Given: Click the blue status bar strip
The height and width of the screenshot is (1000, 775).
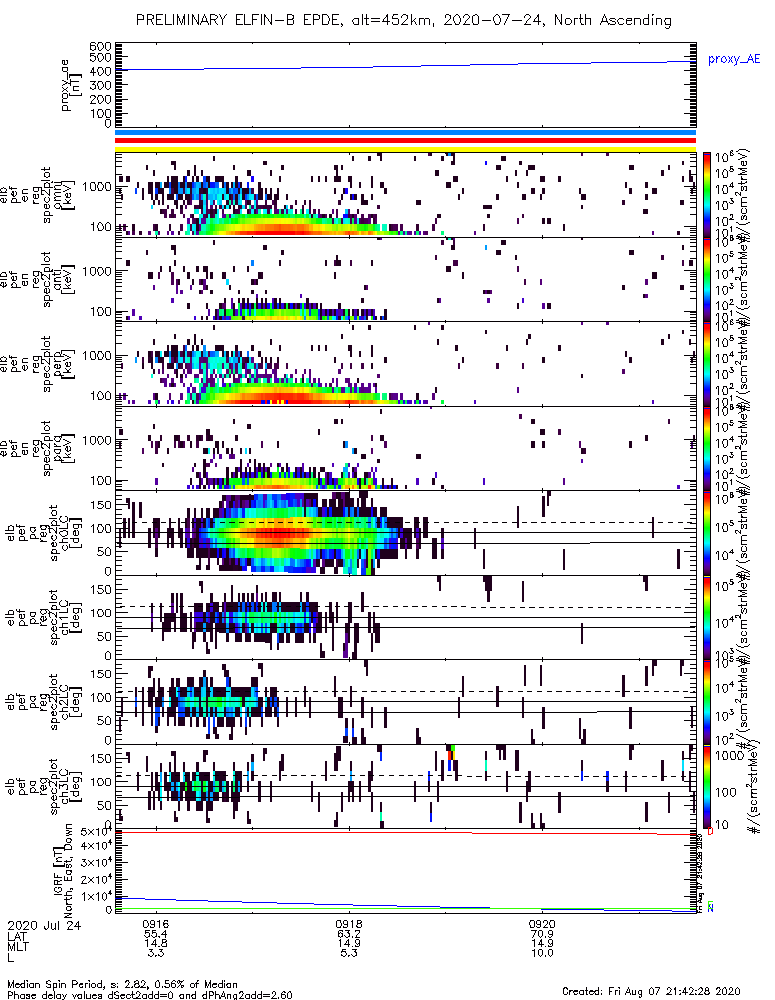Looking at the screenshot, I should tap(405, 133).
